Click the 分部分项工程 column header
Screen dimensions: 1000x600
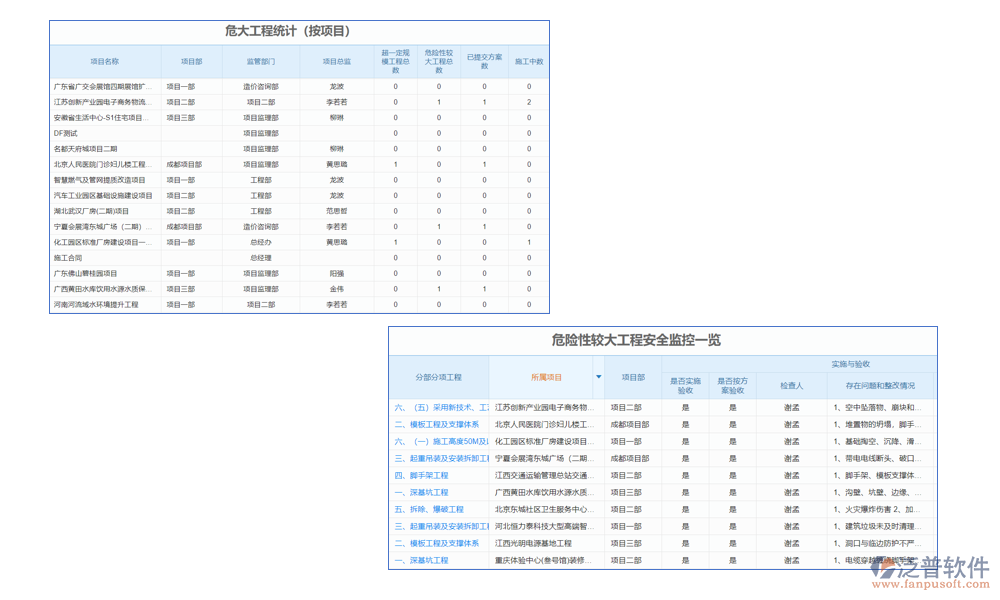click(439, 377)
